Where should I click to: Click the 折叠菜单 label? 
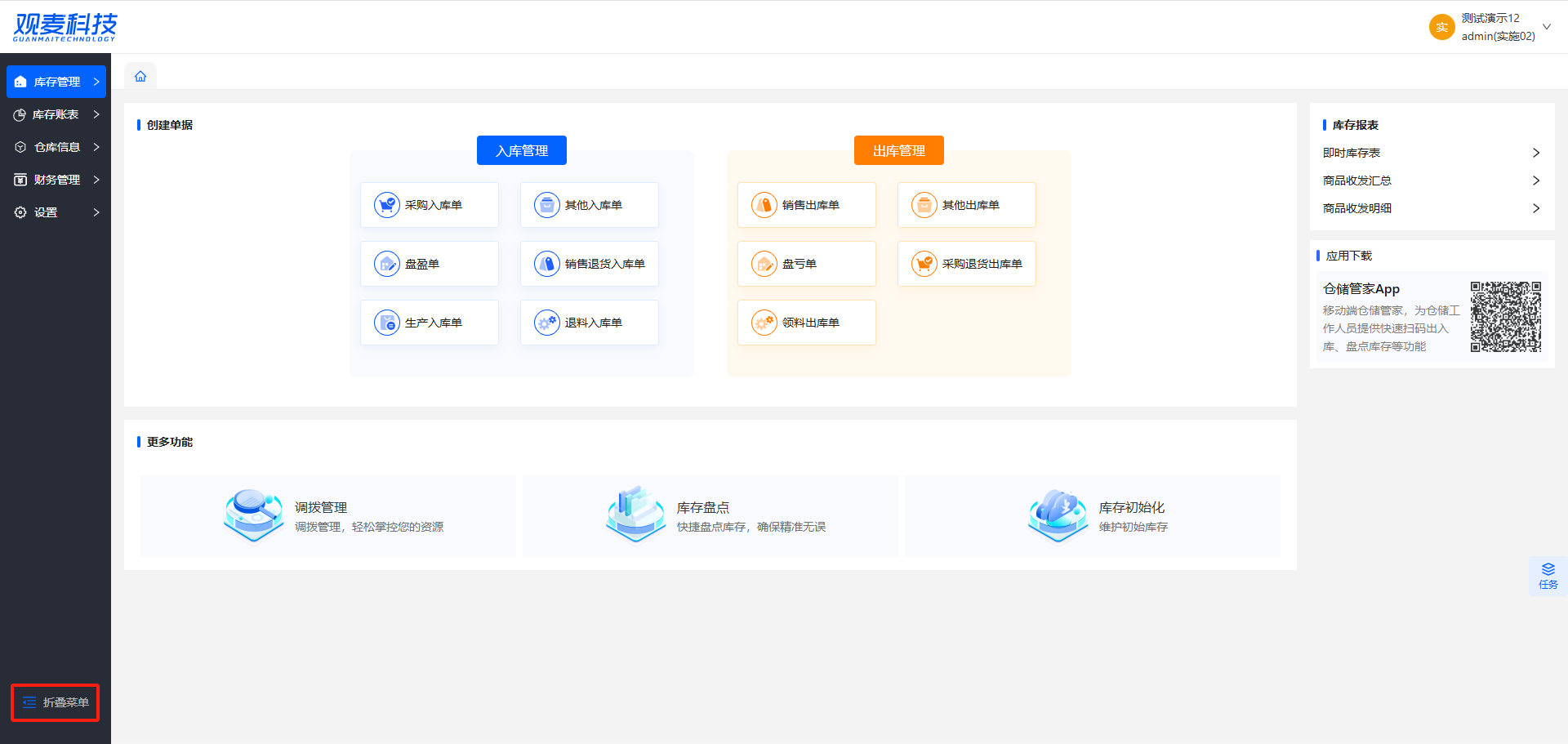point(66,702)
